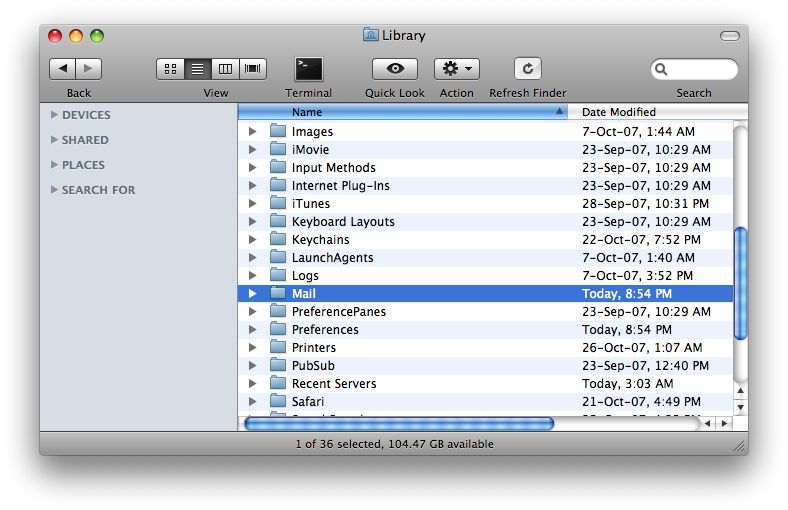Expand the Mail folder disclosure triangle
Image resolution: width=788 pixels, height=510 pixels.
252,294
